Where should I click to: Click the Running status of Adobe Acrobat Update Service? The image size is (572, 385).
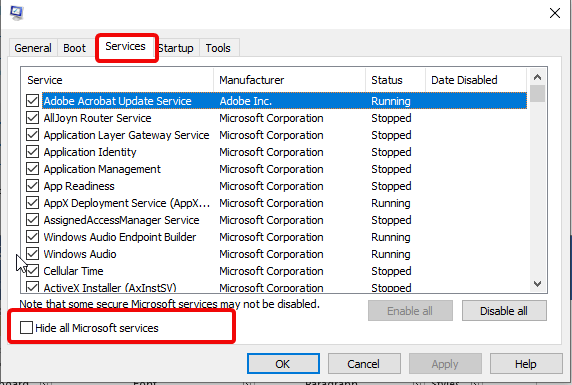pos(391,101)
